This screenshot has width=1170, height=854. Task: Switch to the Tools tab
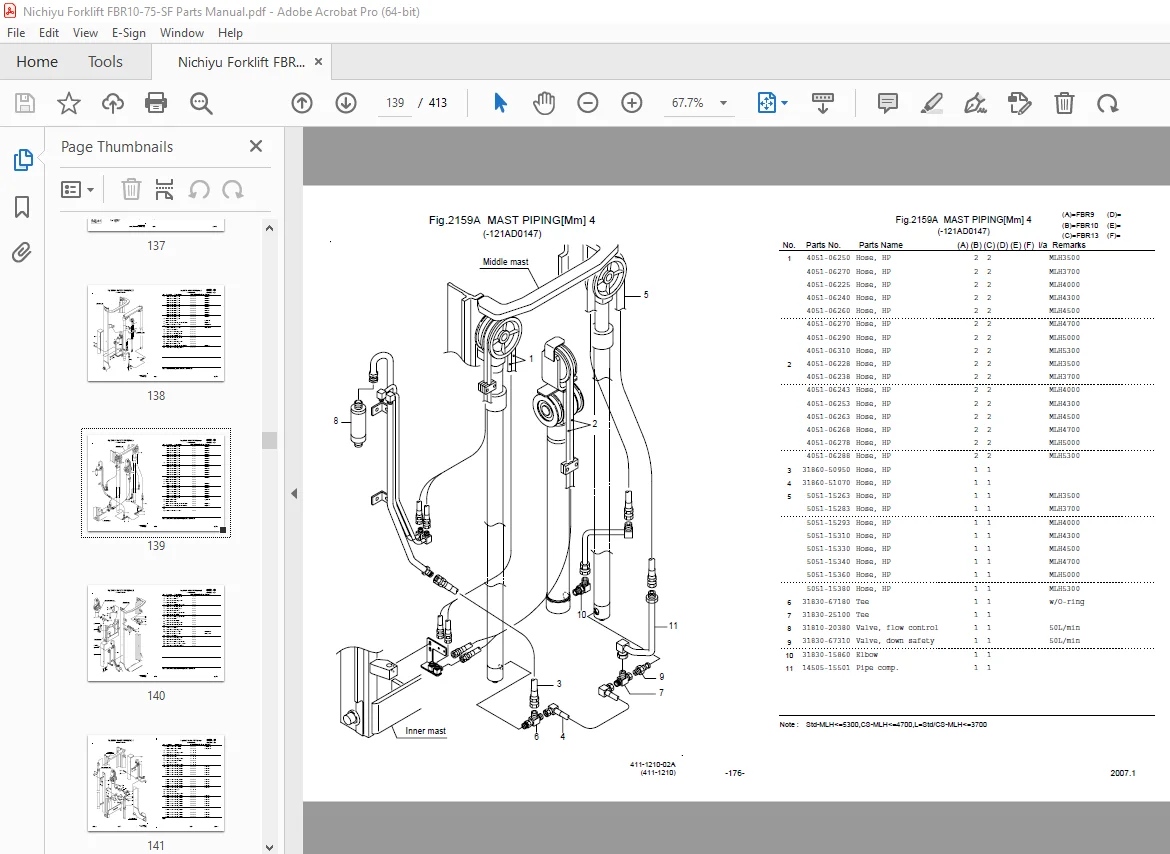pyautogui.click(x=105, y=62)
